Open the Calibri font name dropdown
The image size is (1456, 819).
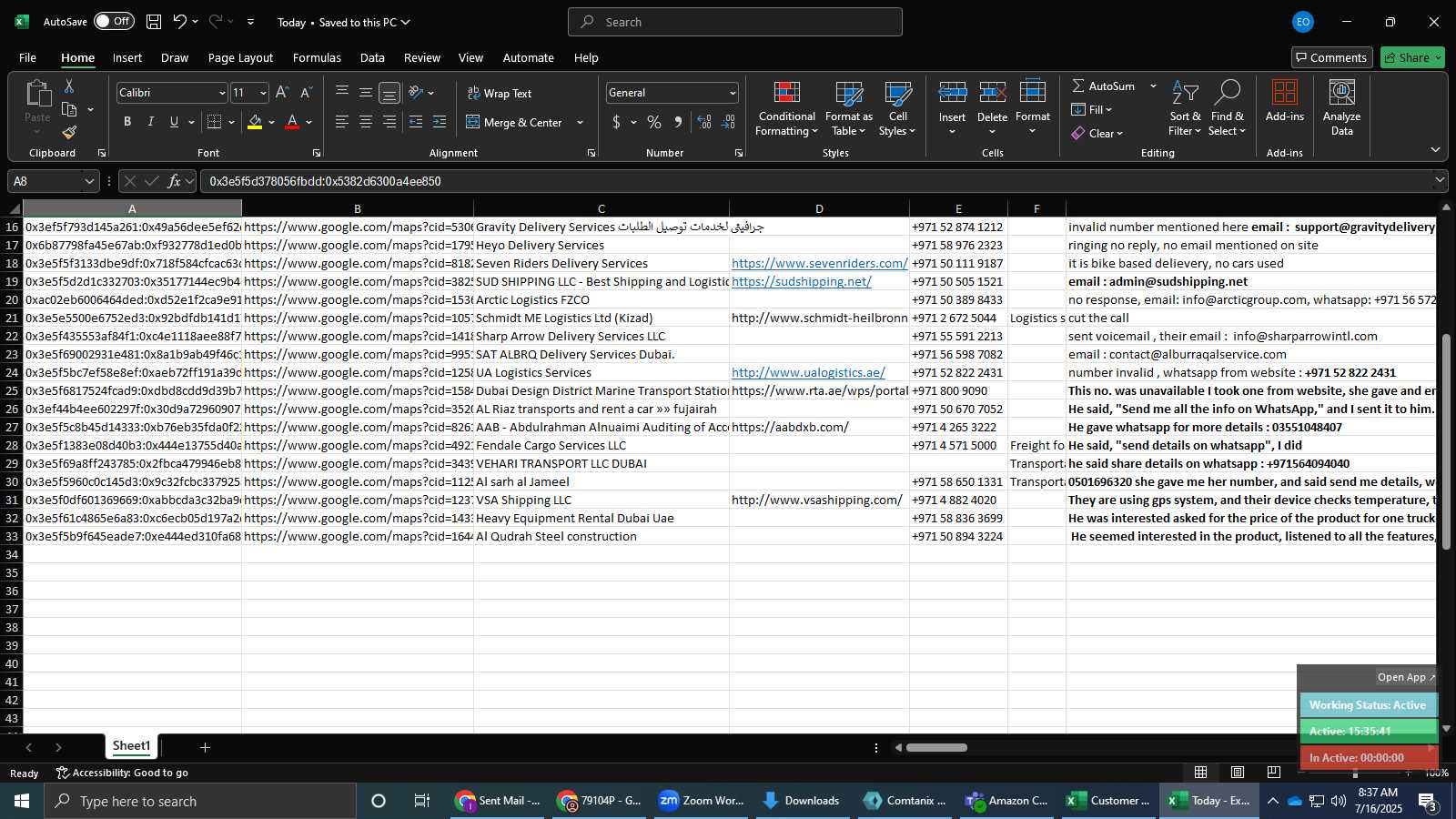point(221,93)
